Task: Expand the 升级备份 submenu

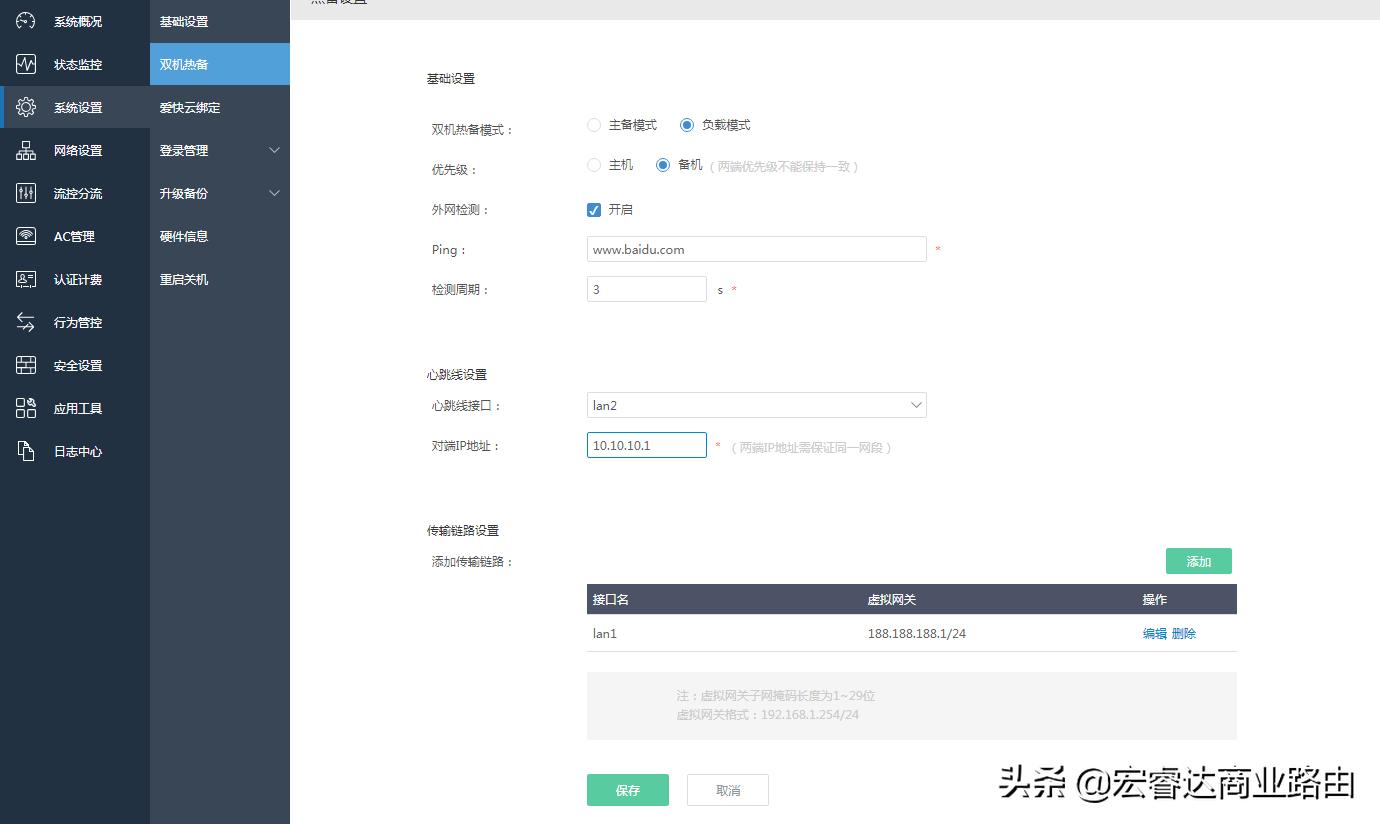Action: pos(187,193)
